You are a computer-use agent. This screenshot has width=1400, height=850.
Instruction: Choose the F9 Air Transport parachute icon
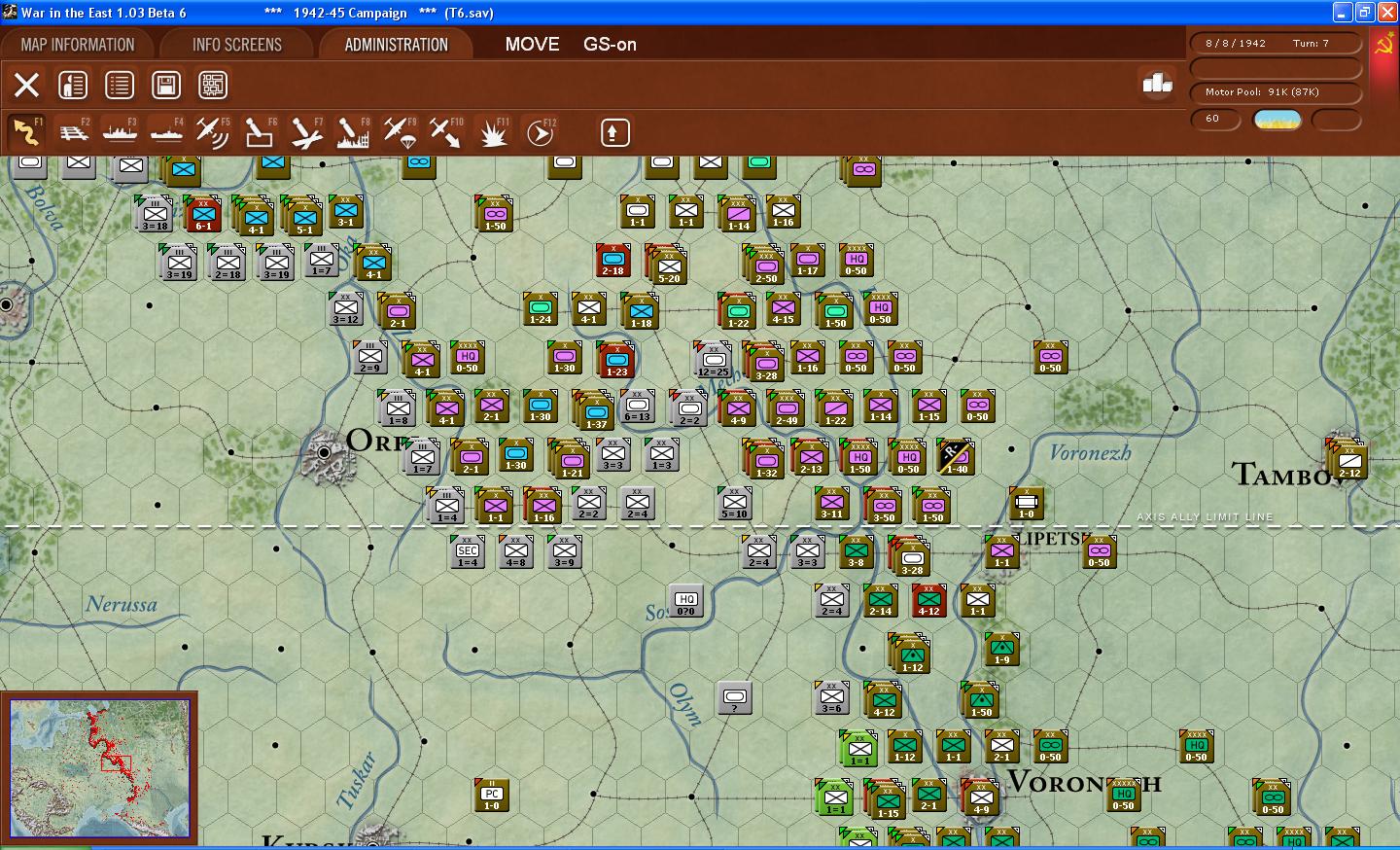coord(399,132)
